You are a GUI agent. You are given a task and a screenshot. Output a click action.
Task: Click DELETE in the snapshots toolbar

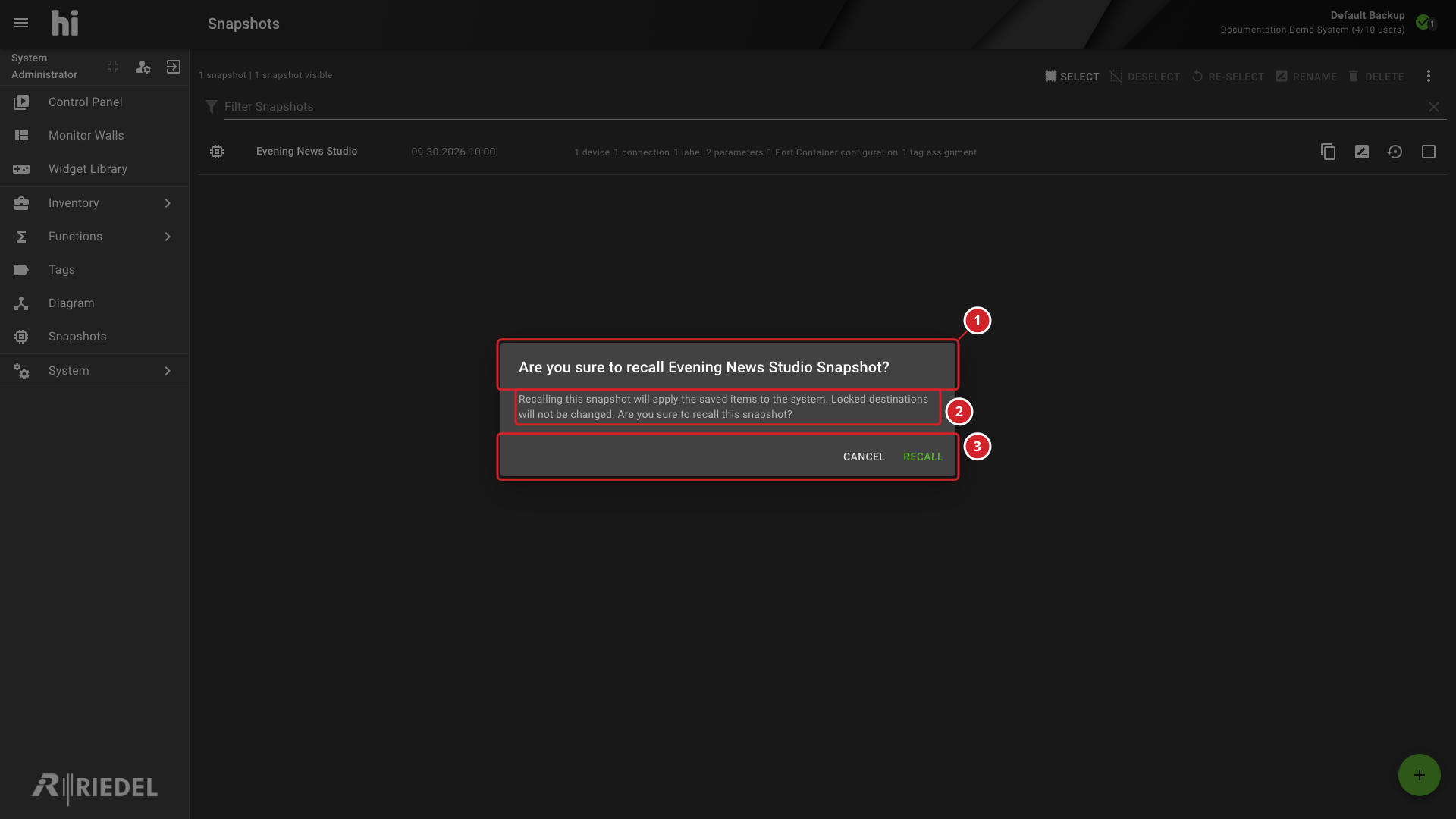click(x=1376, y=77)
